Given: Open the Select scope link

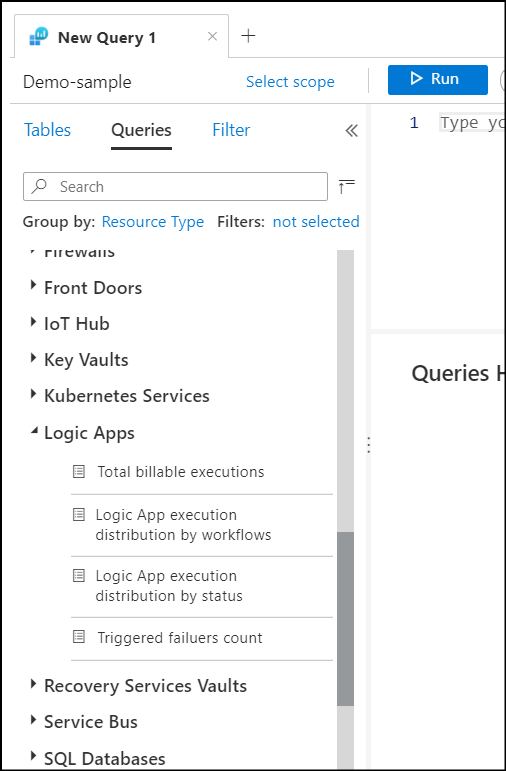Looking at the screenshot, I should coord(290,82).
